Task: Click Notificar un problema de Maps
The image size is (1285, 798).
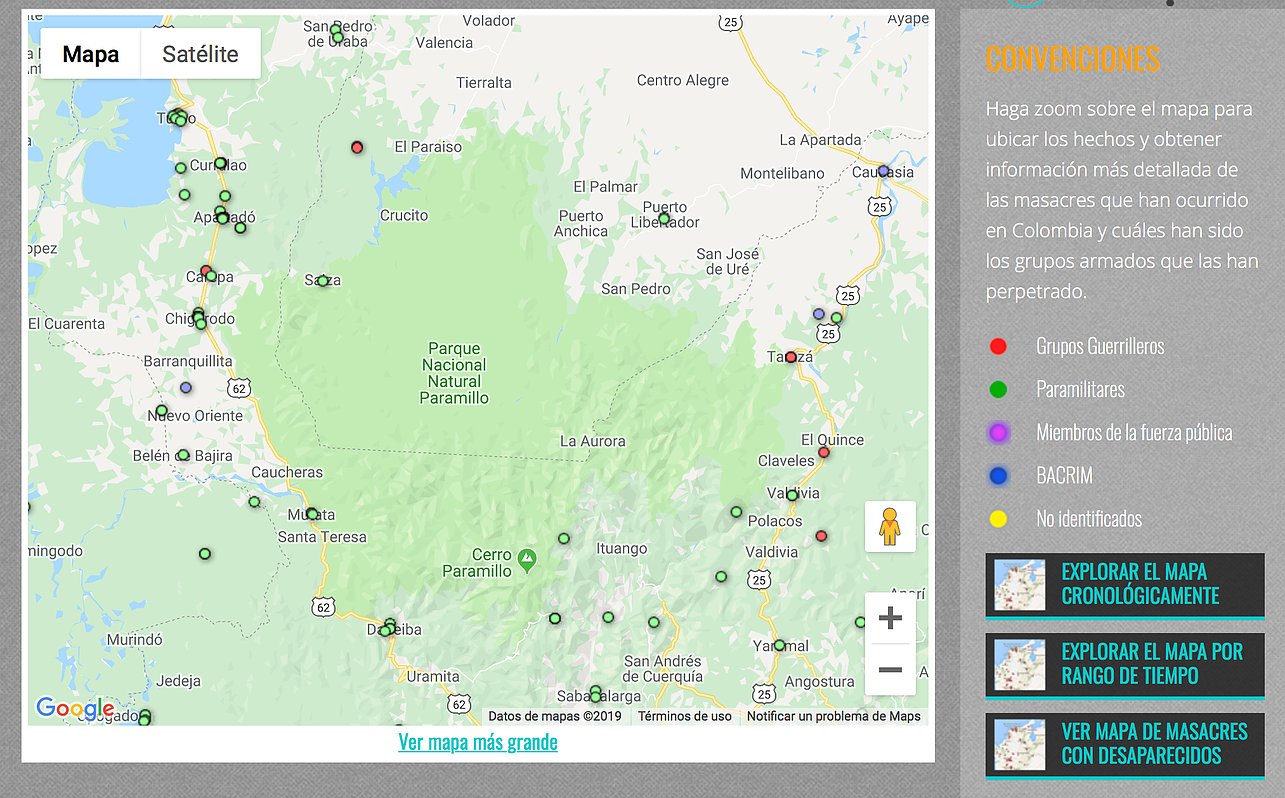Action: point(834,716)
